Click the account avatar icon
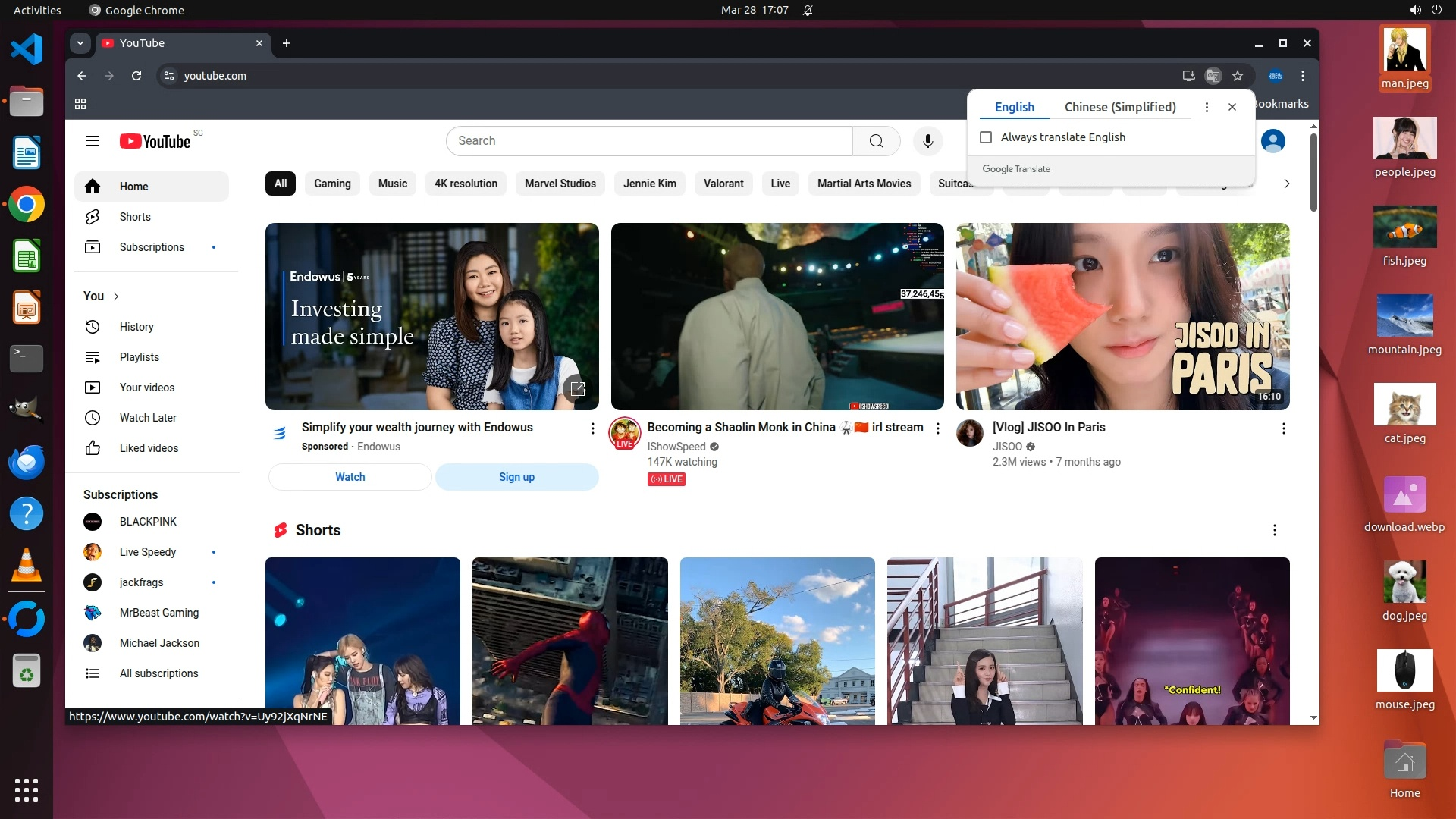The width and height of the screenshot is (1456, 819). (1272, 141)
